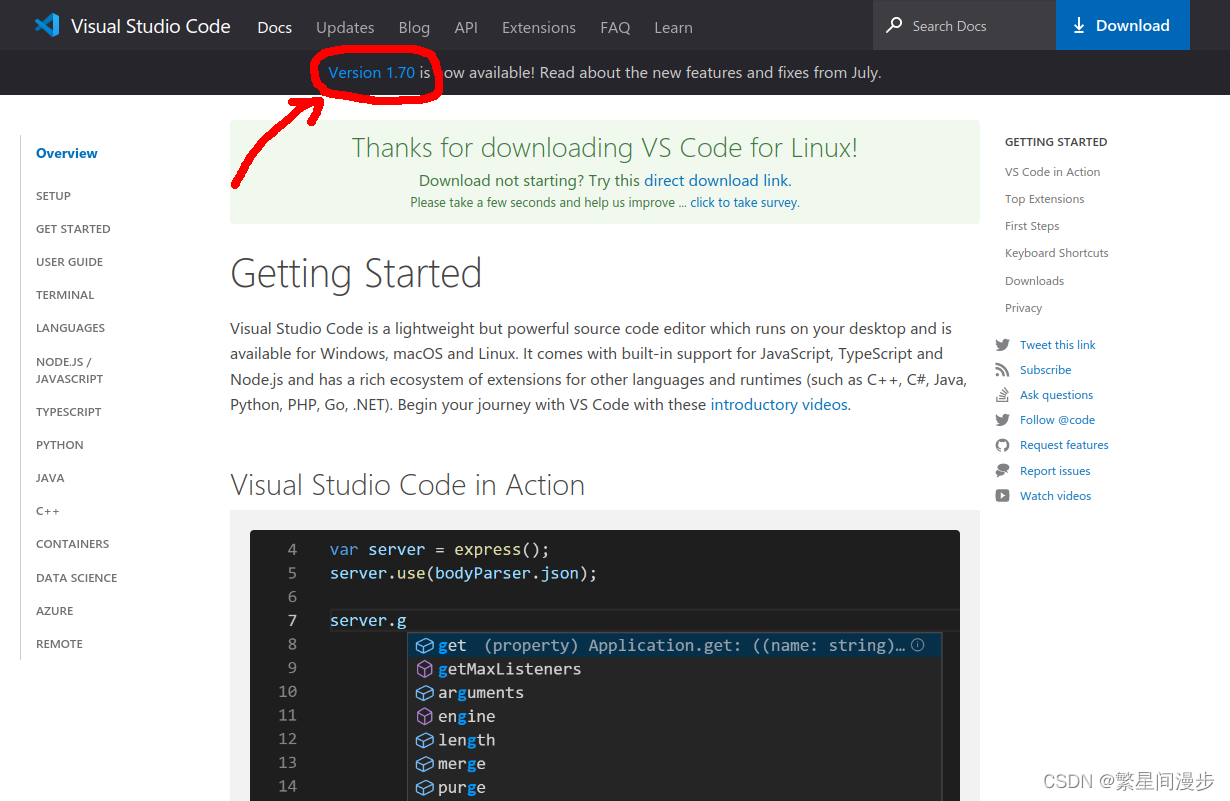This screenshot has width=1230, height=801.
Task: Open the Docs tab in top navigation
Action: tap(275, 27)
